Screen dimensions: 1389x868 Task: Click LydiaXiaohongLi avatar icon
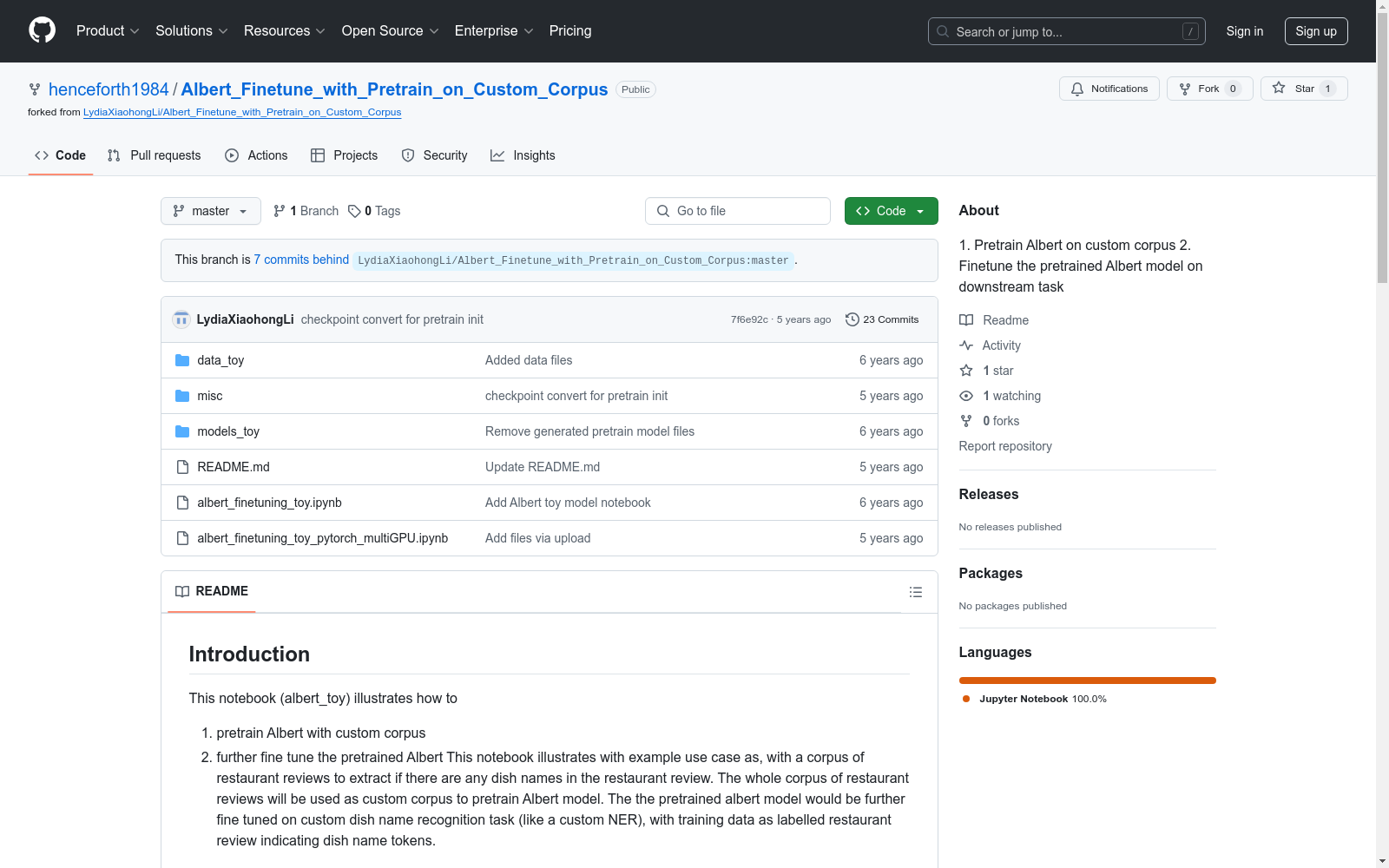point(181,319)
